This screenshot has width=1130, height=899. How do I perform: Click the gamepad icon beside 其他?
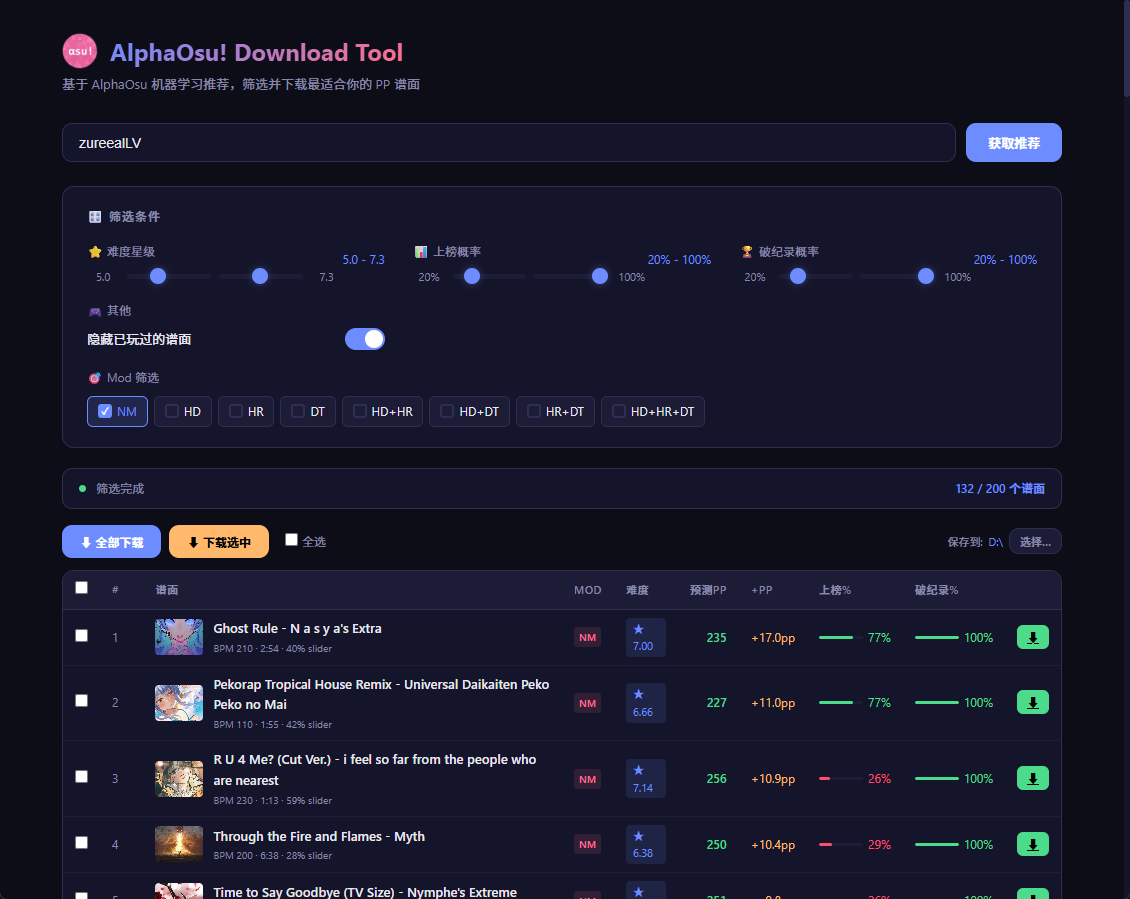[94, 311]
